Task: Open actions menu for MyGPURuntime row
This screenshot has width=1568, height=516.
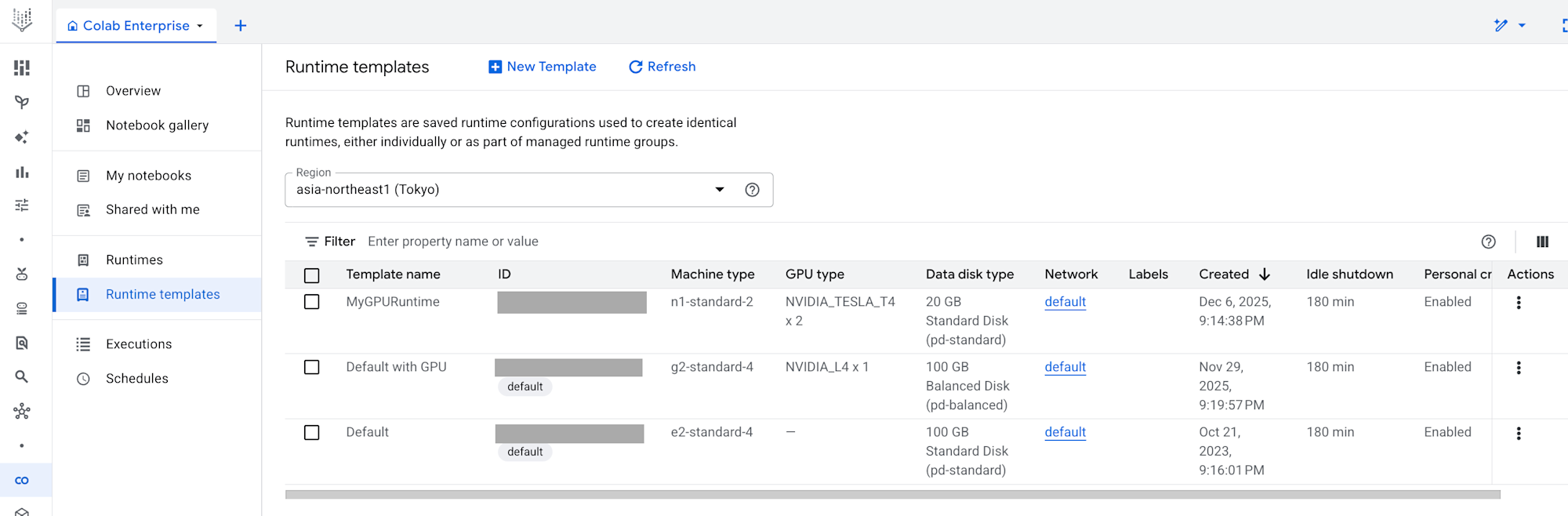Action: pyautogui.click(x=1518, y=303)
